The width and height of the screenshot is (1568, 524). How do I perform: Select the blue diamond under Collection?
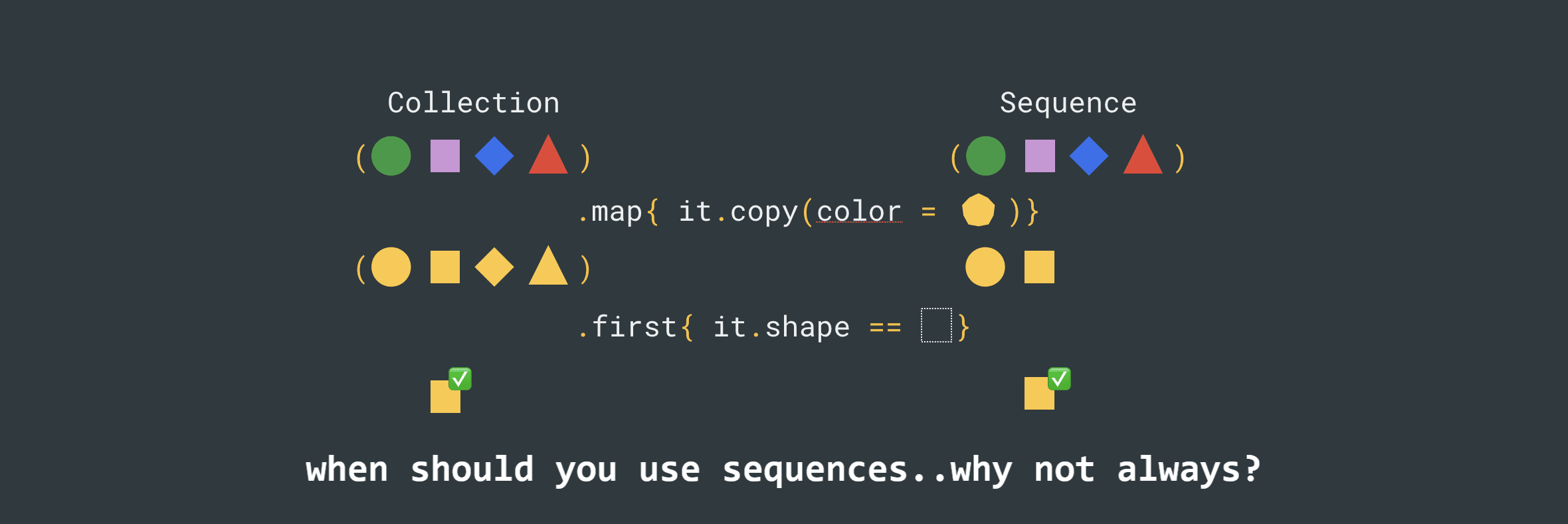(494, 156)
